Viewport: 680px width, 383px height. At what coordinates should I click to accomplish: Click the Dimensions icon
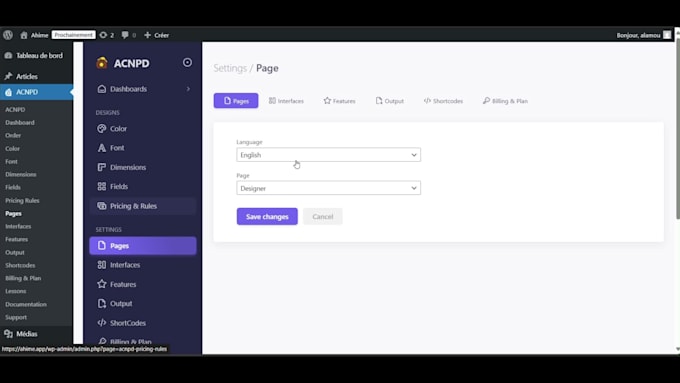coord(102,167)
